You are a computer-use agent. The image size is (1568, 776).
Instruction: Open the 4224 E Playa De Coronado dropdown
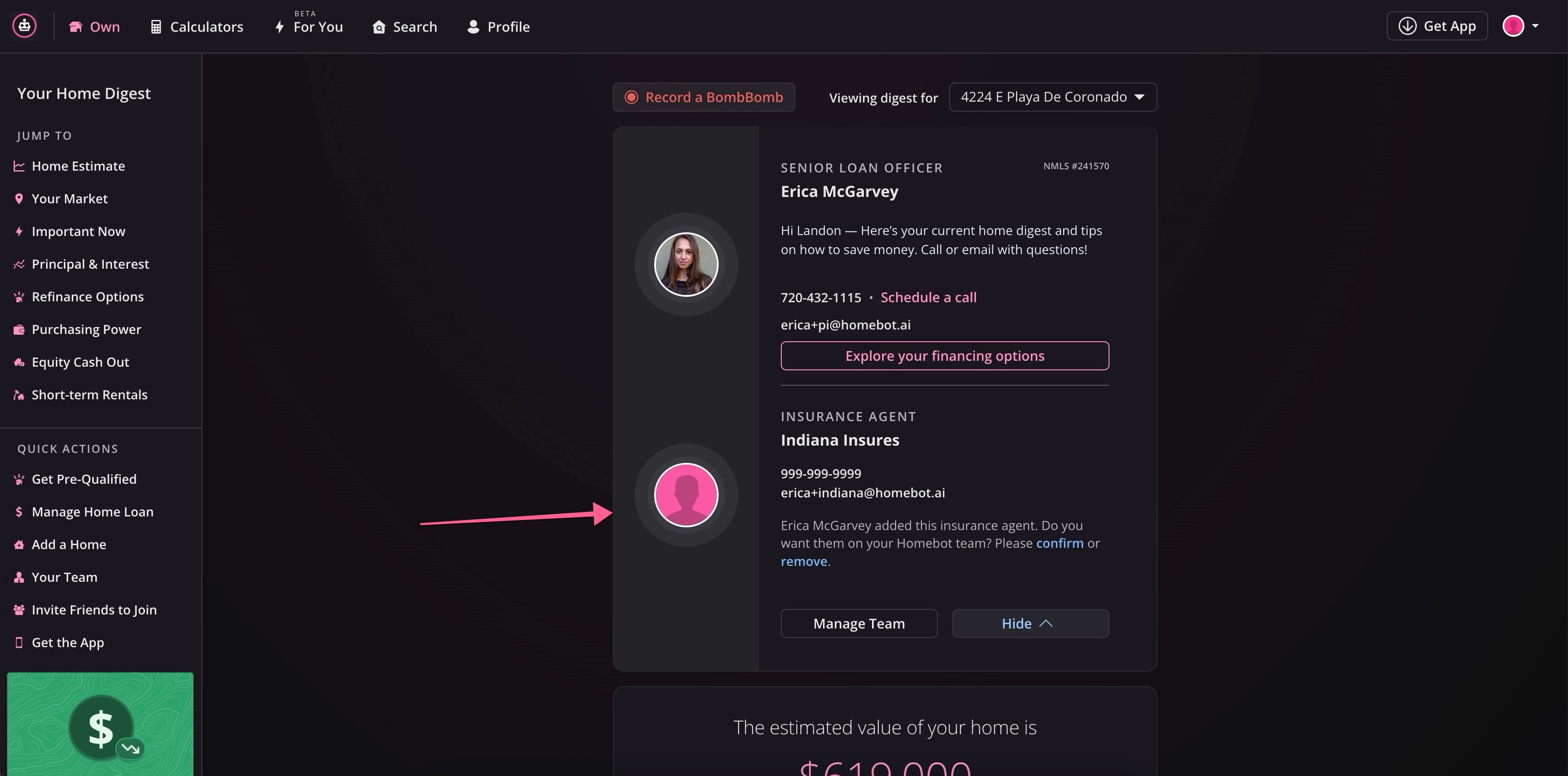click(1052, 98)
